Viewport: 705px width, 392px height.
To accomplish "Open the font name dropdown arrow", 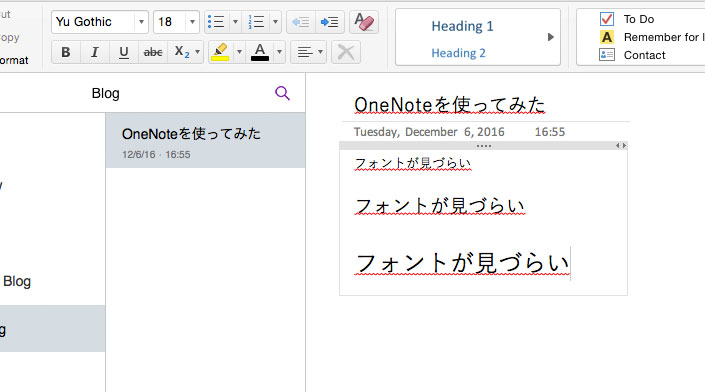I will (141, 22).
